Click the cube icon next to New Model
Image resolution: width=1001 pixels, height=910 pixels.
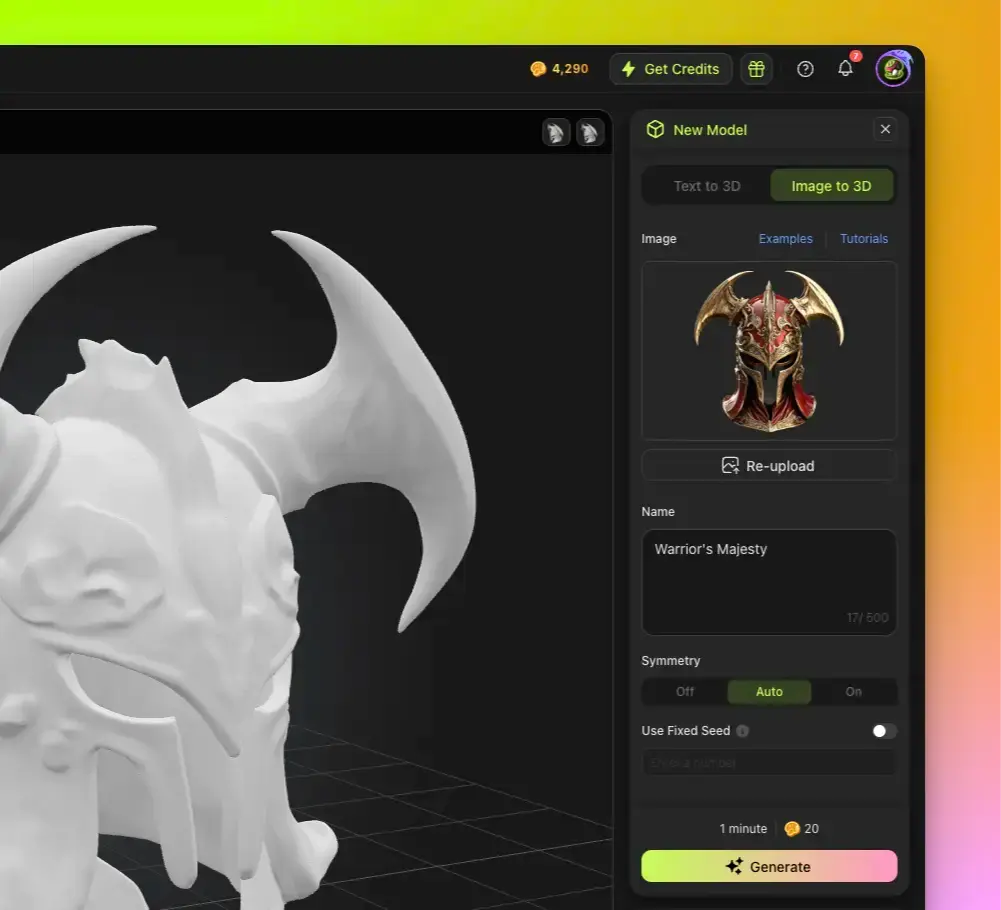click(x=655, y=129)
